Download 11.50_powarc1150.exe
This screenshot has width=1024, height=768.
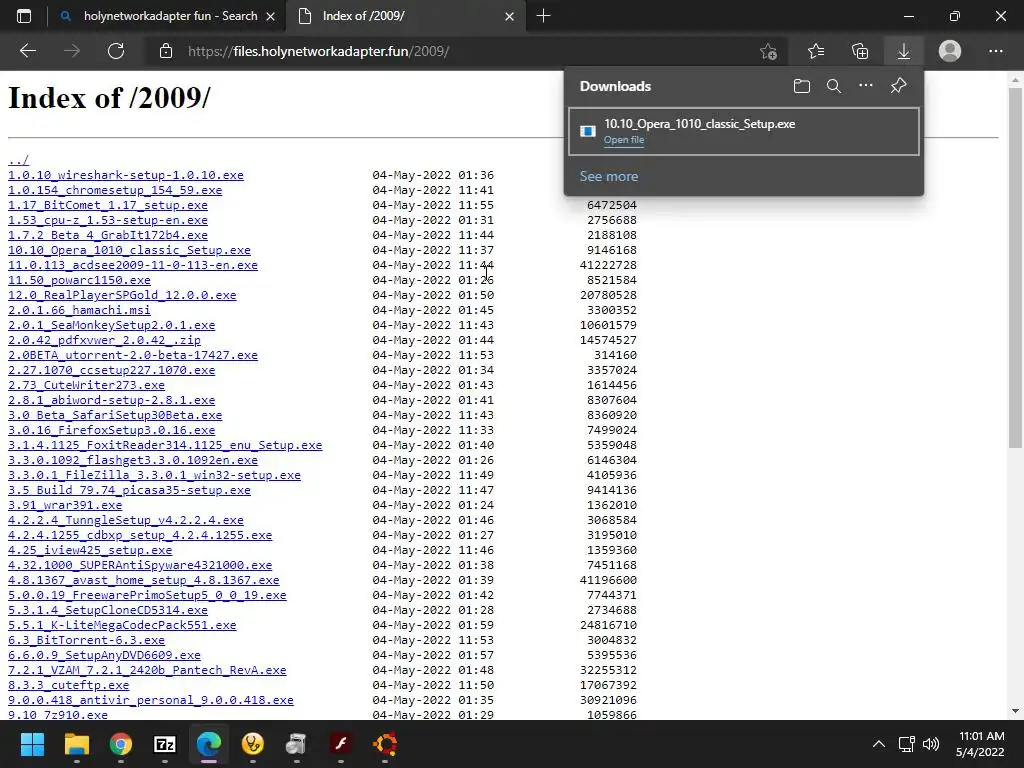click(x=79, y=280)
